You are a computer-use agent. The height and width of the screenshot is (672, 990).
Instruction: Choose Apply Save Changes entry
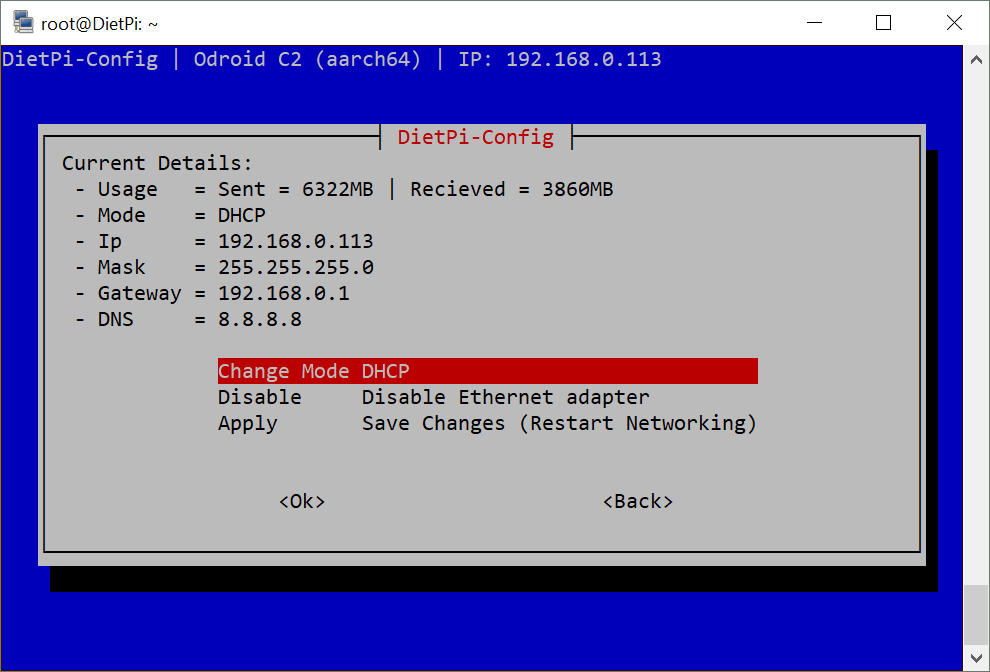[487, 423]
